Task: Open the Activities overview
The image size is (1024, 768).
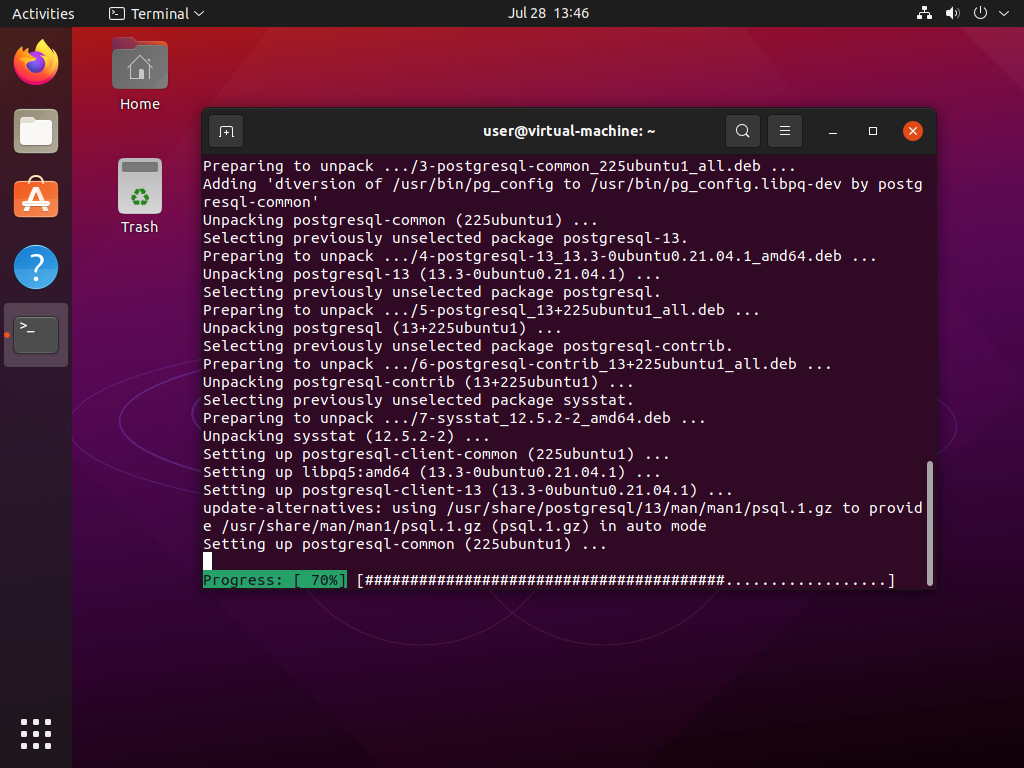Action: pos(43,14)
